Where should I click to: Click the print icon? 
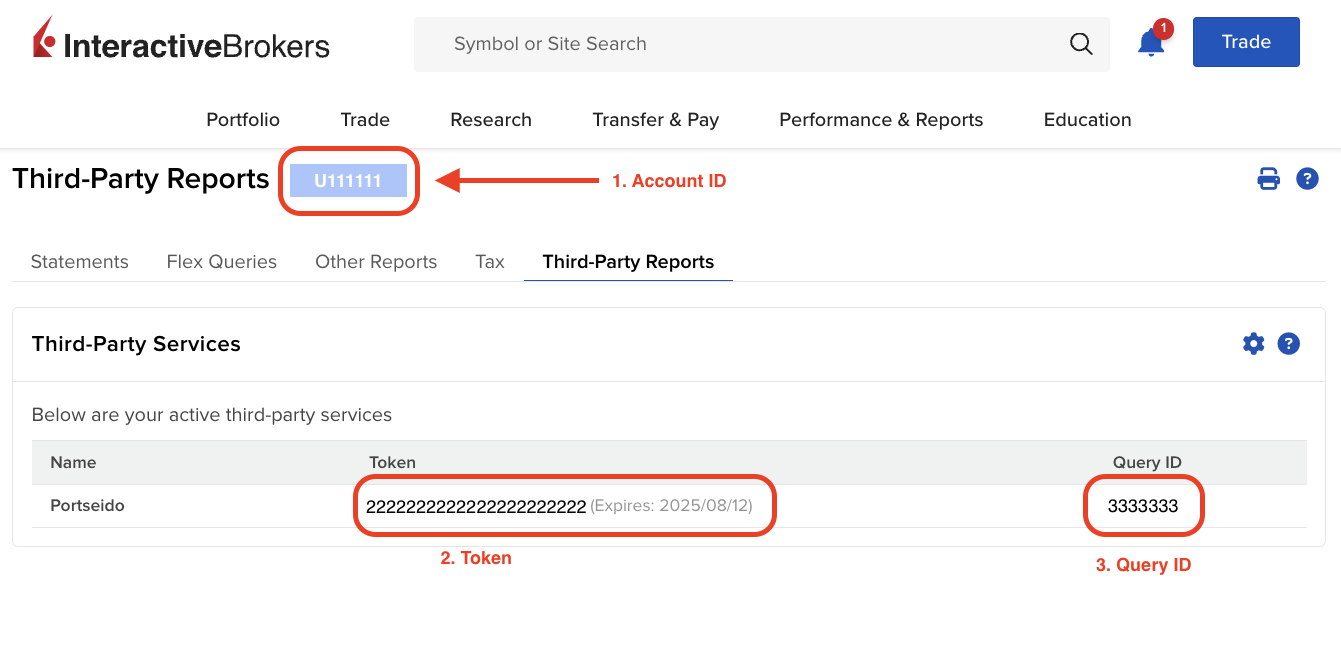point(1268,179)
